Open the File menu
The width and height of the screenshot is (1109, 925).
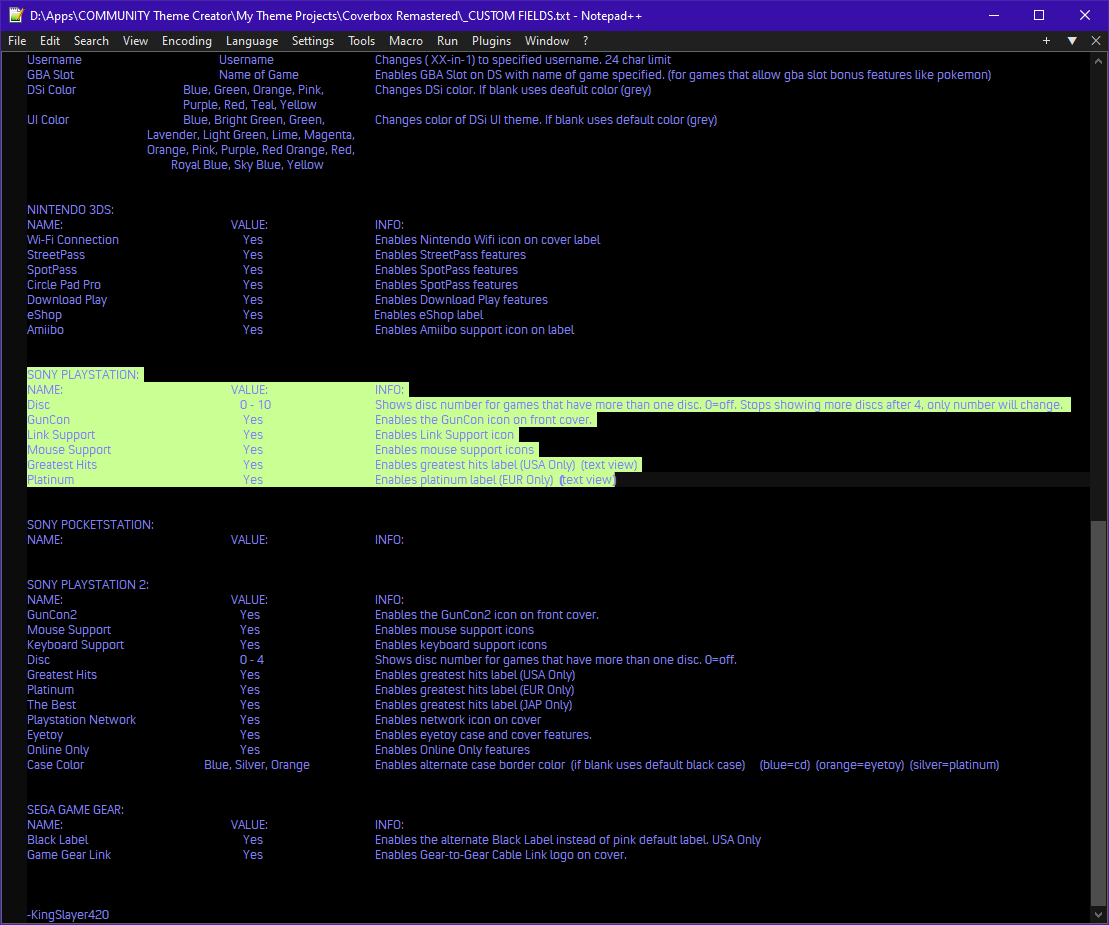point(17,41)
